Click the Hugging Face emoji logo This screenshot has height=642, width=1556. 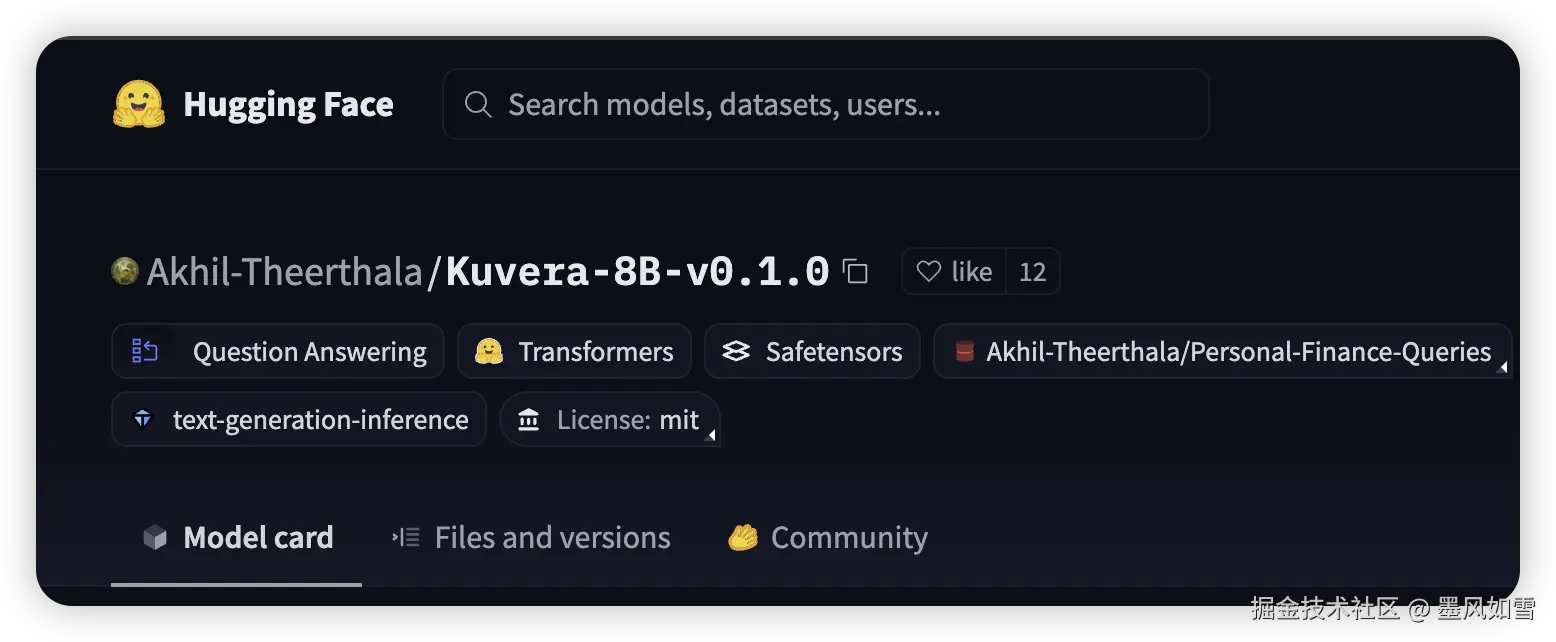[139, 104]
